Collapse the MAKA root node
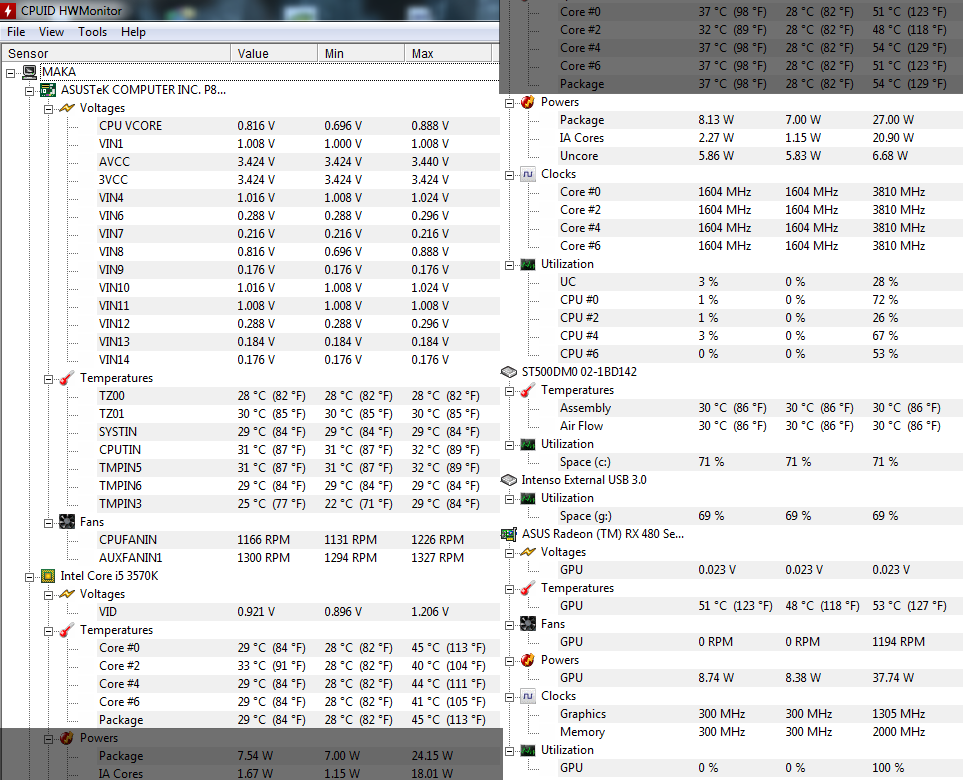The width and height of the screenshot is (963, 780). pyautogui.click(x=10, y=73)
